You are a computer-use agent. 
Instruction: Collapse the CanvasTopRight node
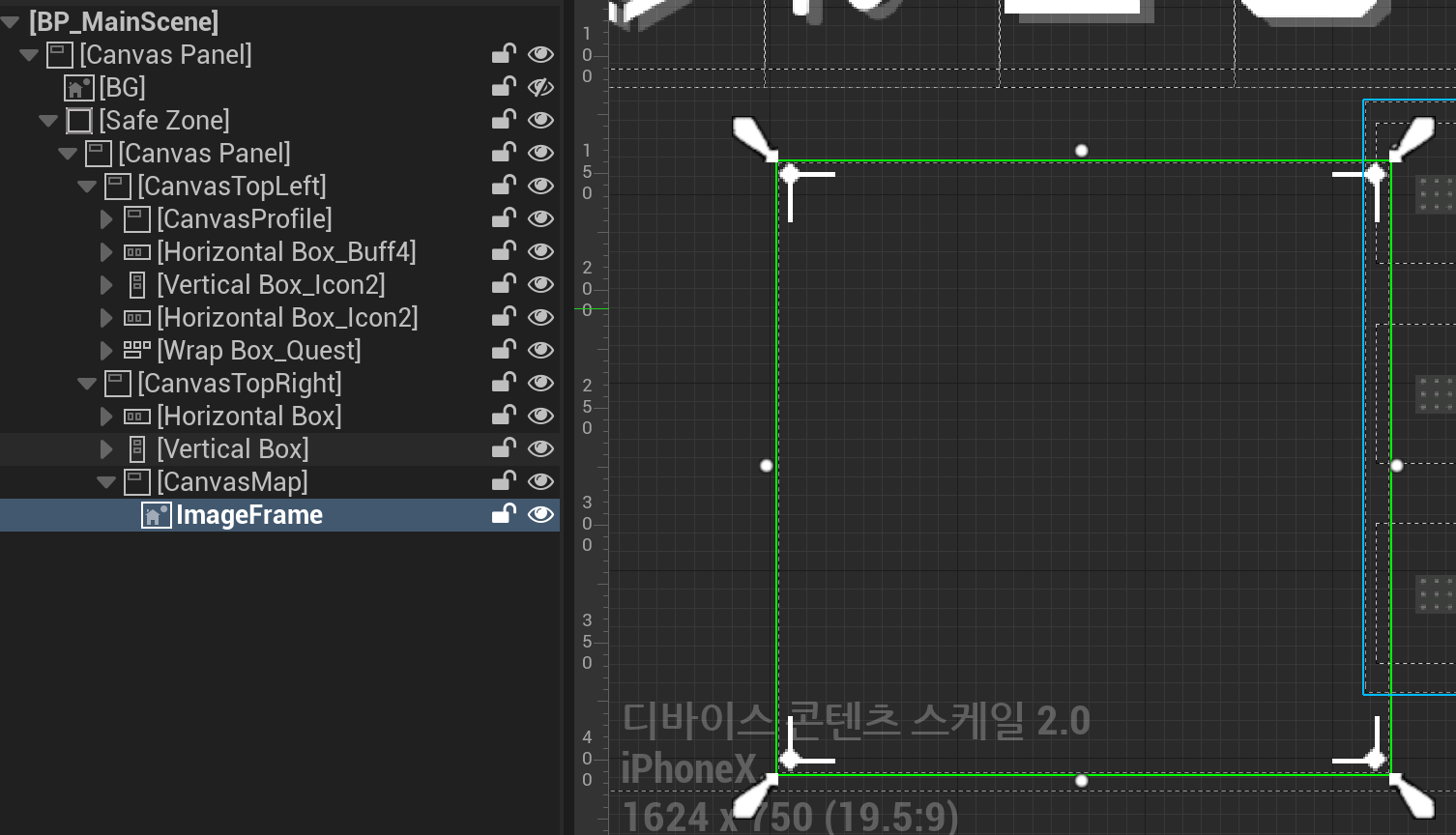[87, 384]
